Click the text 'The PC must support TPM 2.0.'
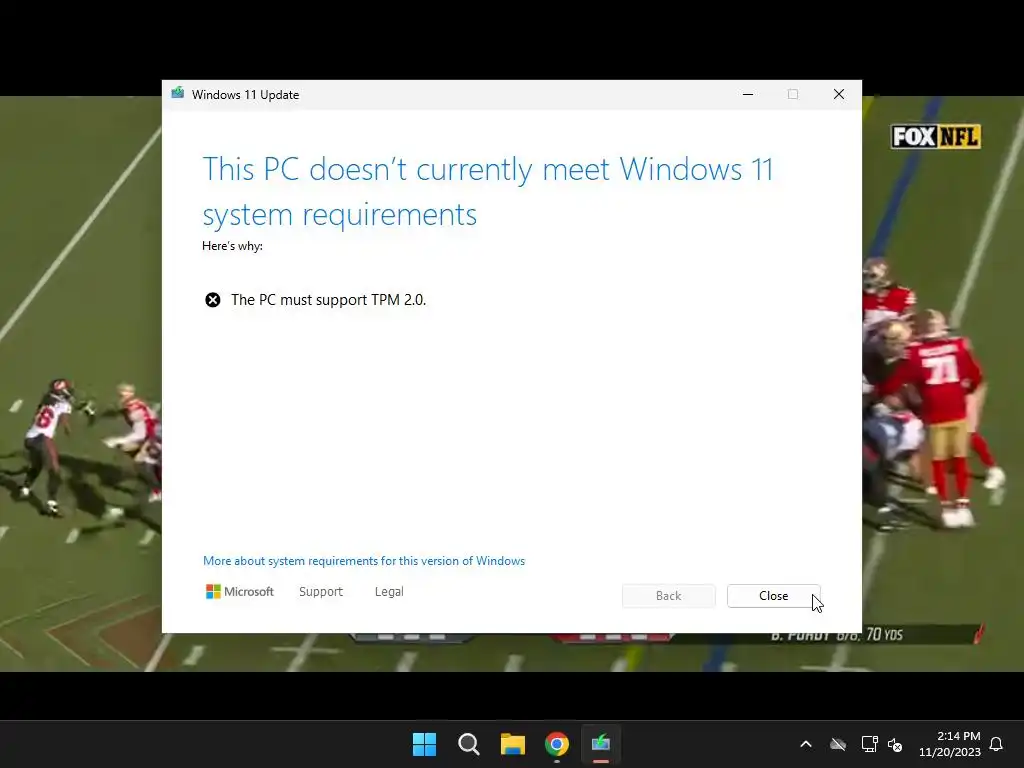 tap(328, 300)
